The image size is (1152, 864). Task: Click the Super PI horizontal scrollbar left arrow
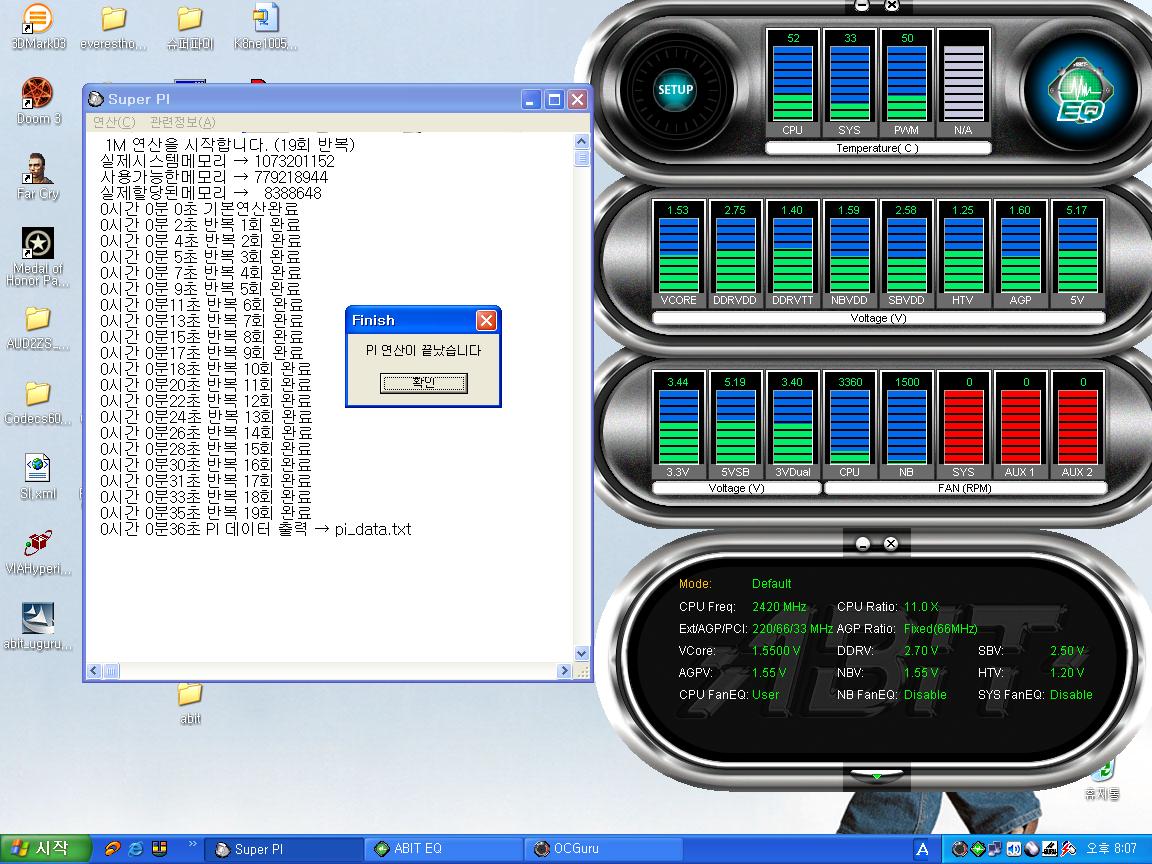coord(94,671)
